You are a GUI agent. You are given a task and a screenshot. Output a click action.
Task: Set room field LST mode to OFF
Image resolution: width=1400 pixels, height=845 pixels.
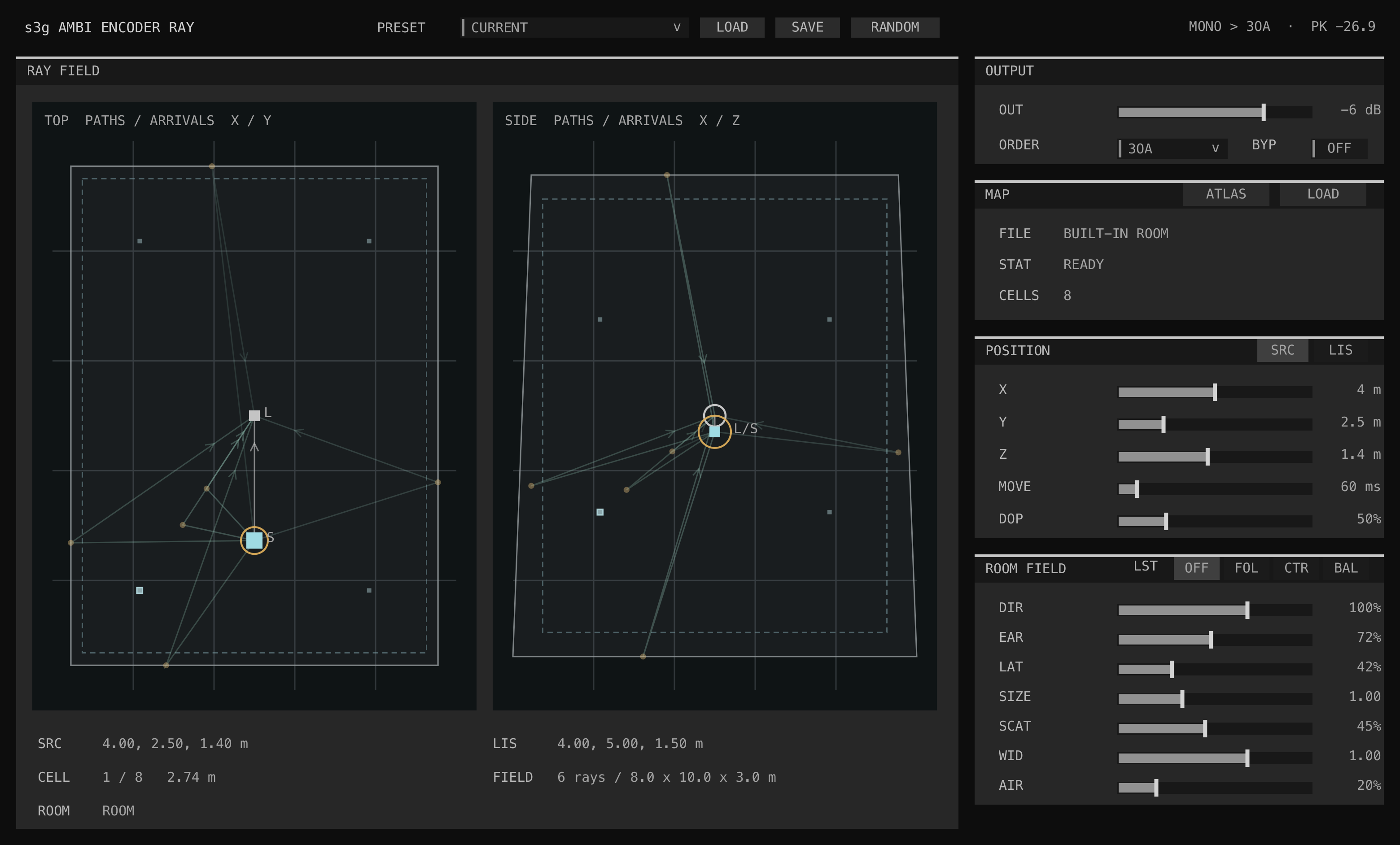coord(1196,568)
